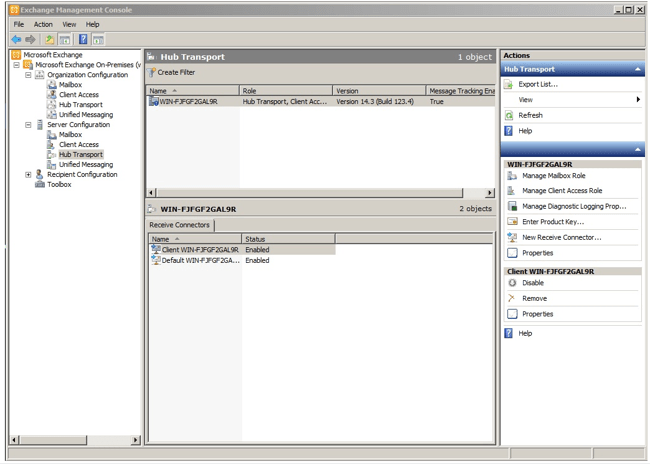
Task: Click the Enter Product Key icon
Action: (x=512, y=221)
